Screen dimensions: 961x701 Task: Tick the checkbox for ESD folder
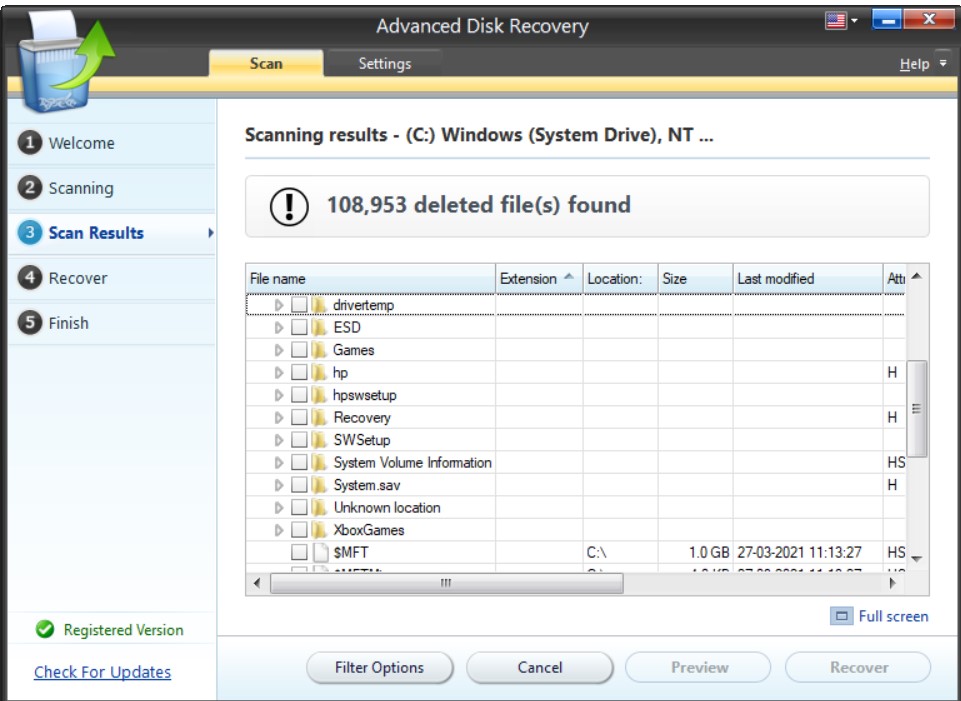(x=299, y=328)
